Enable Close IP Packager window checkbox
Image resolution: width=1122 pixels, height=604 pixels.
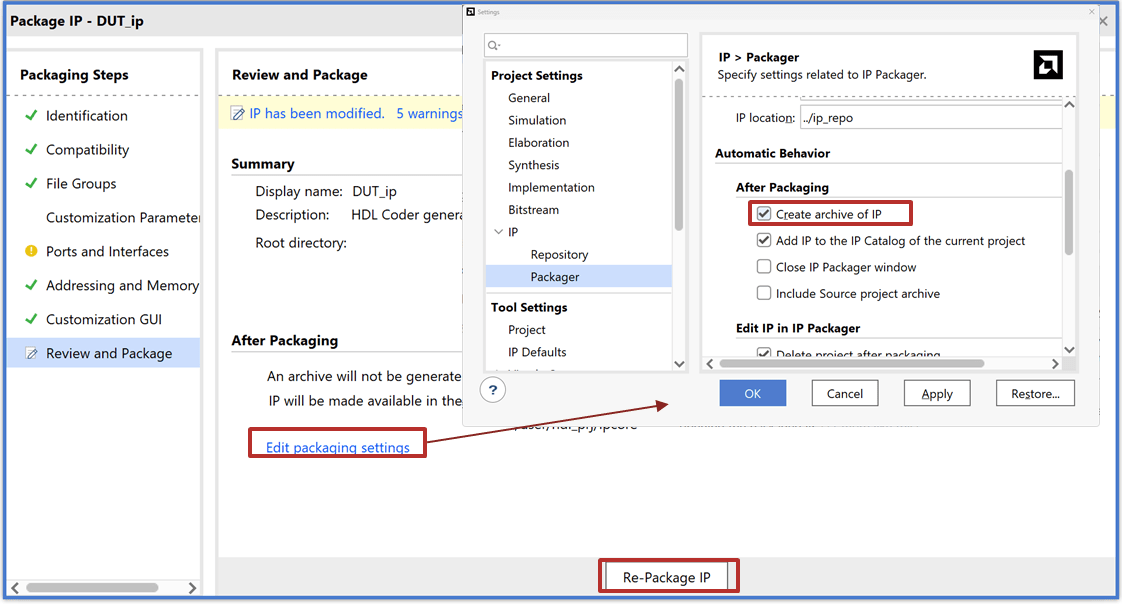(x=764, y=268)
